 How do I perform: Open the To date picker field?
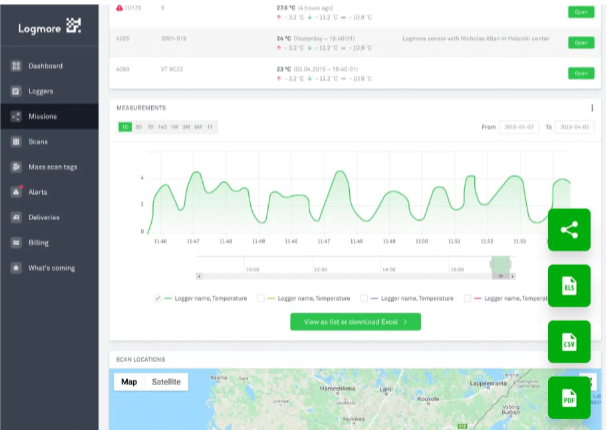(574, 127)
